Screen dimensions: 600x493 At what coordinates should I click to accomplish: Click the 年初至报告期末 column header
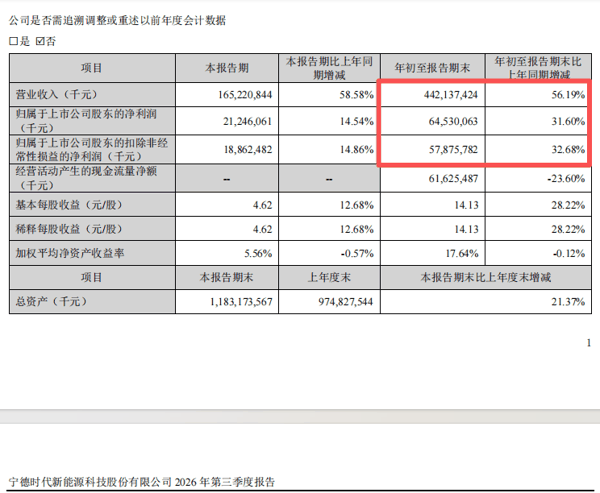pyautogui.click(x=432, y=68)
